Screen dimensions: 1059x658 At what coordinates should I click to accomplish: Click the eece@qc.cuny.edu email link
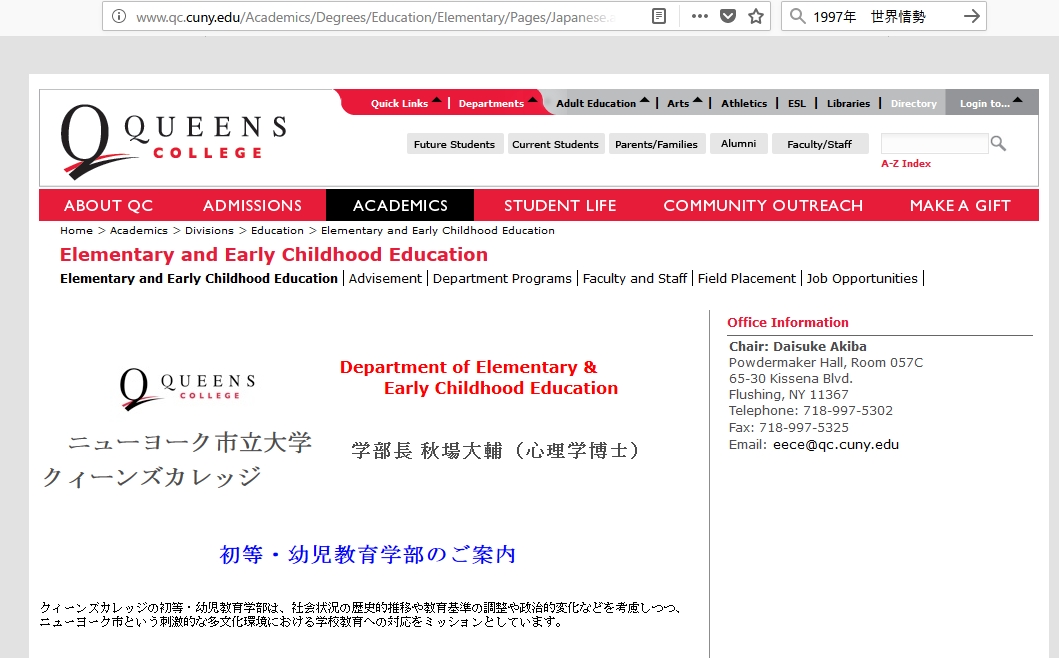pos(835,444)
